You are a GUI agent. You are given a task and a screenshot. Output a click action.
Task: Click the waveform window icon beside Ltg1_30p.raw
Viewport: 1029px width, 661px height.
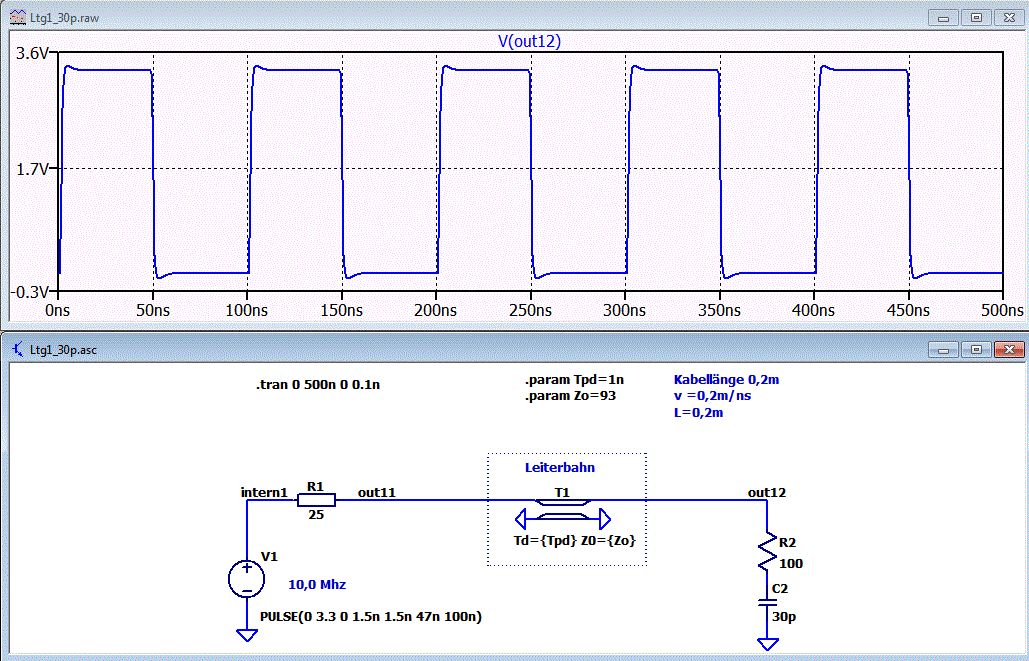[x=18, y=18]
